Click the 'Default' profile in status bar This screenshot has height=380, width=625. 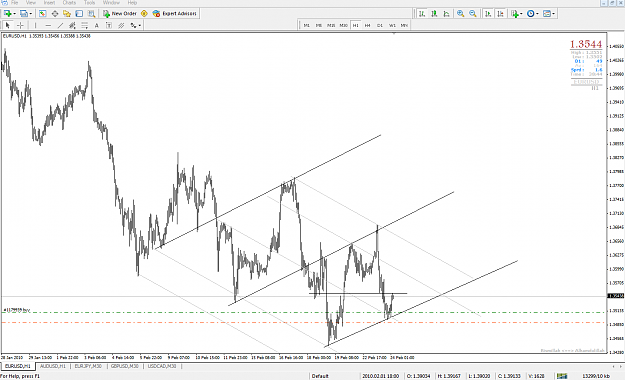320,376
